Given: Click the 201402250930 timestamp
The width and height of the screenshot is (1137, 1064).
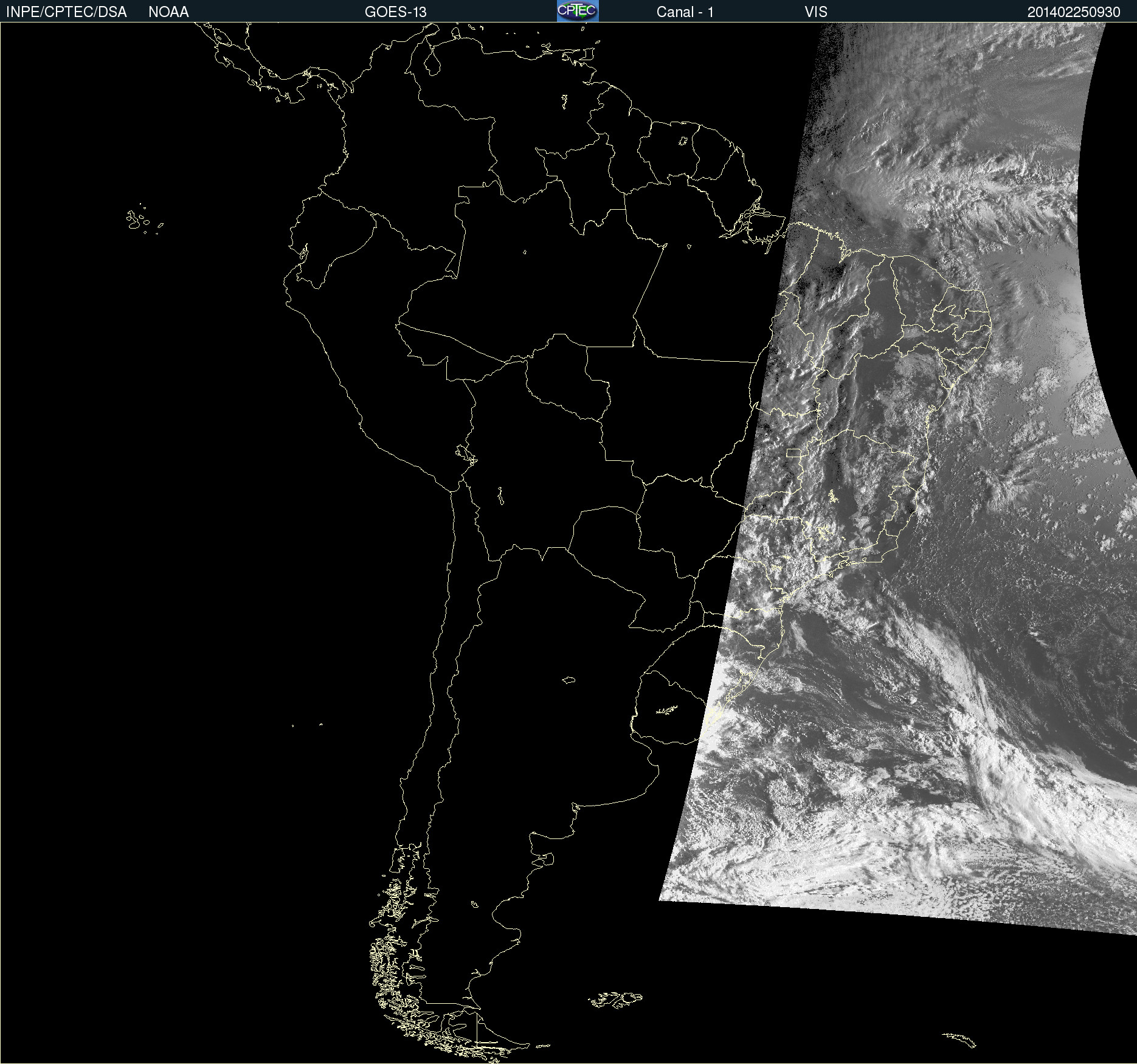Looking at the screenshot, I should [x=1074, y=12].
